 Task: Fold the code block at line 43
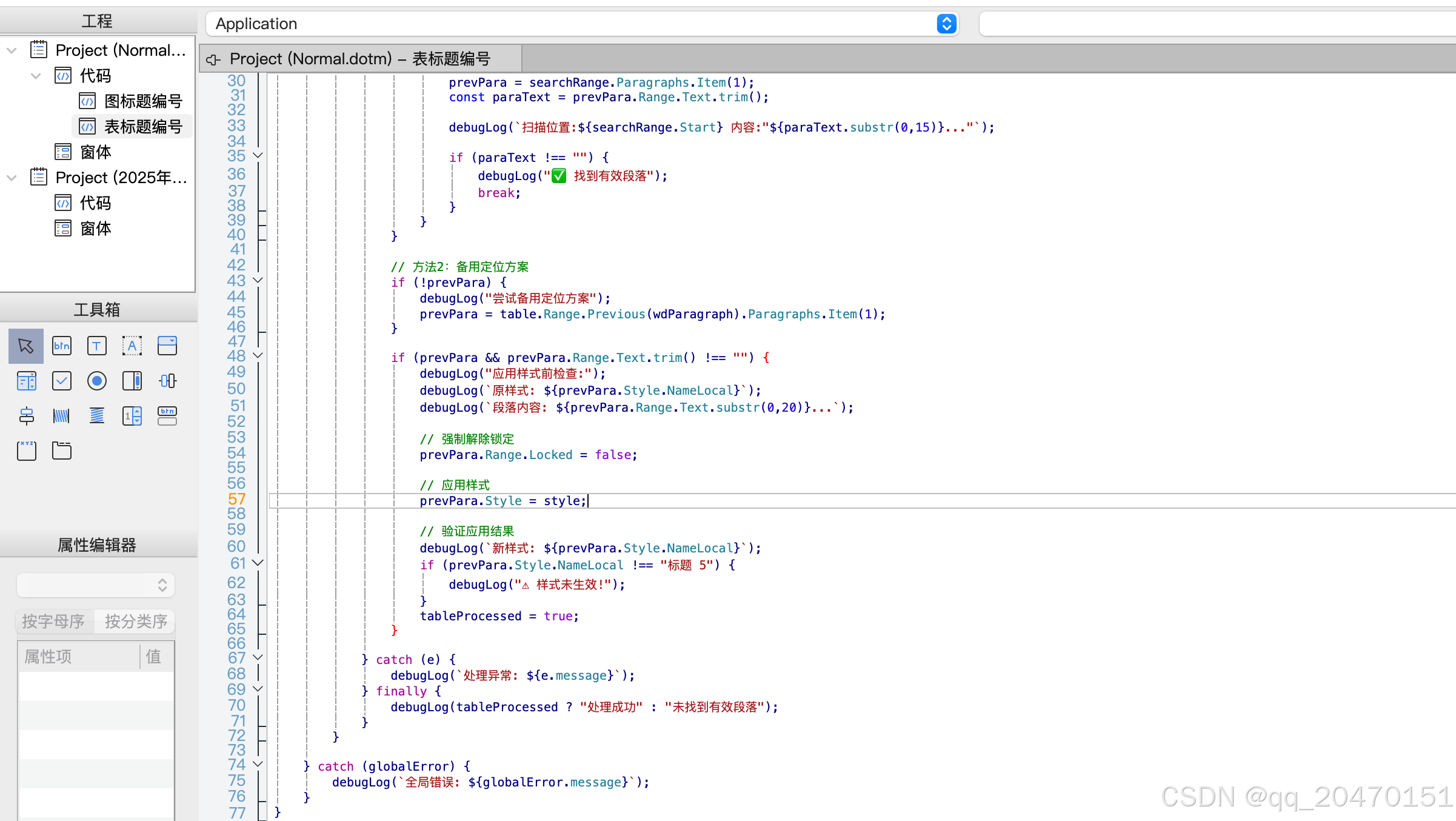click(258, 280)
